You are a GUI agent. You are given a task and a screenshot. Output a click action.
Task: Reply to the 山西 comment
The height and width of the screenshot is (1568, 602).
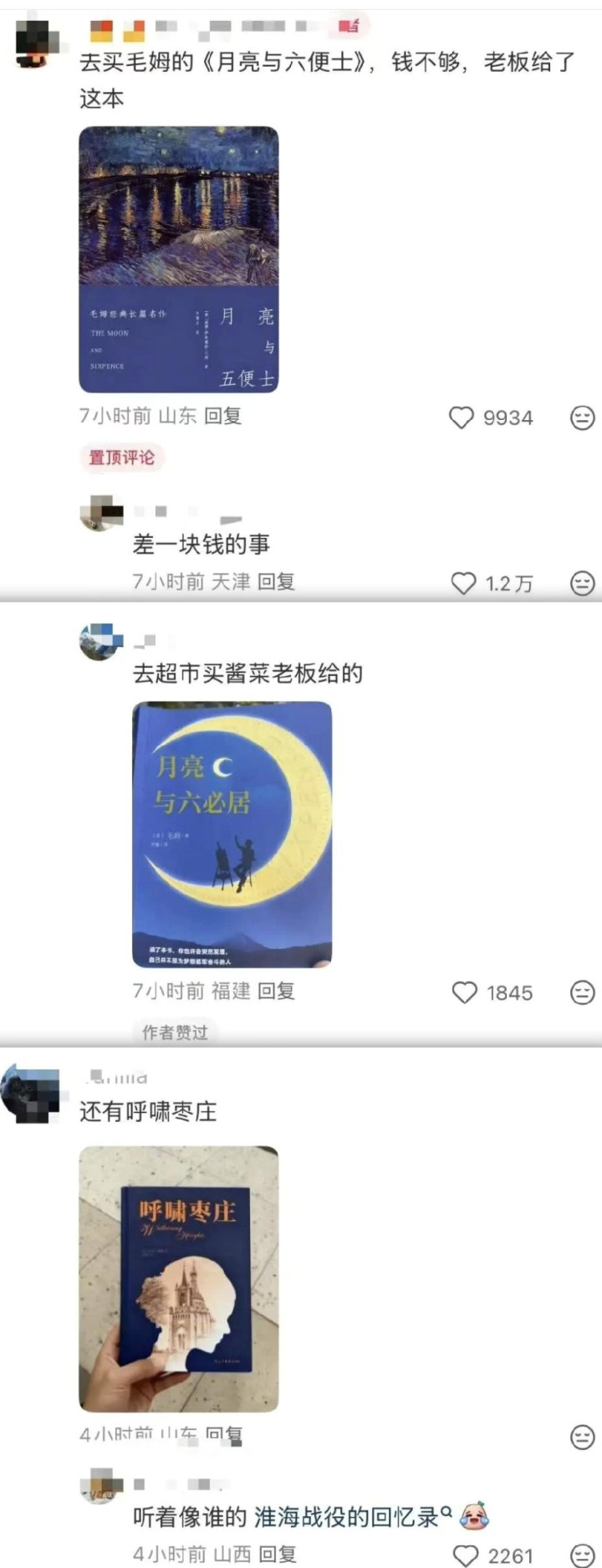(277, 1555)
